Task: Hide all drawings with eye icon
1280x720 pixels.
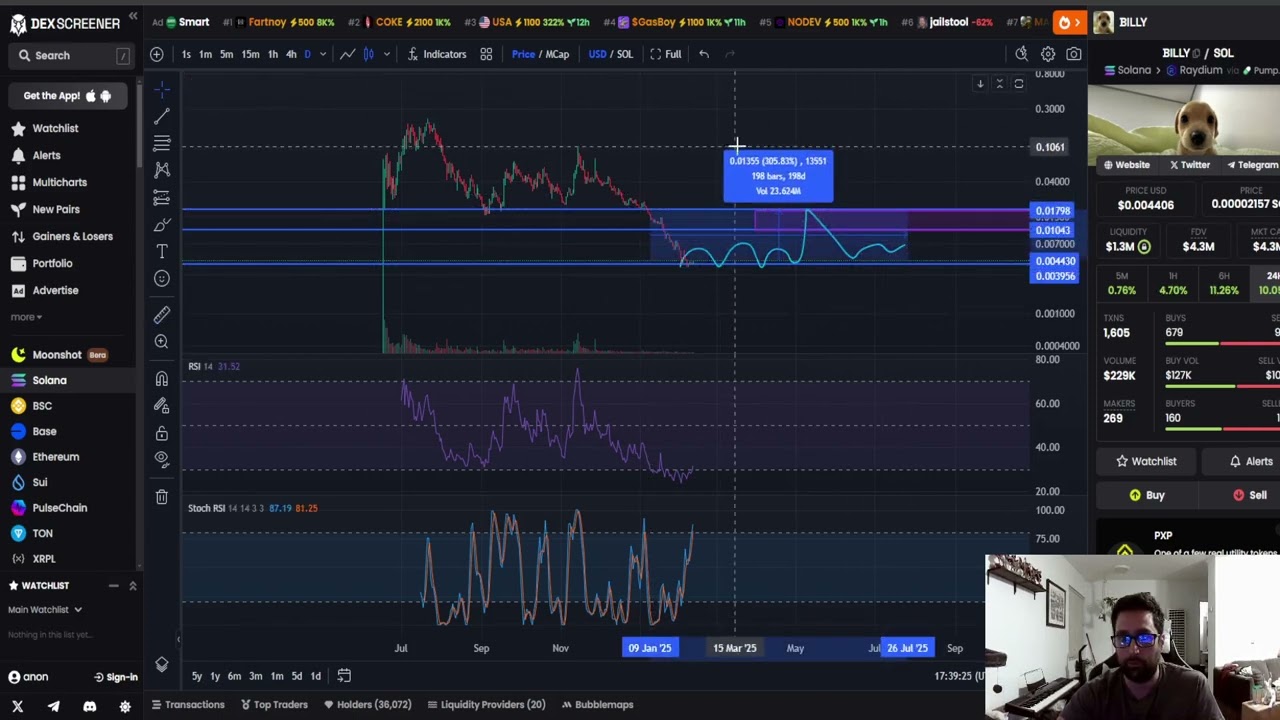Action: tap(162, 459)
